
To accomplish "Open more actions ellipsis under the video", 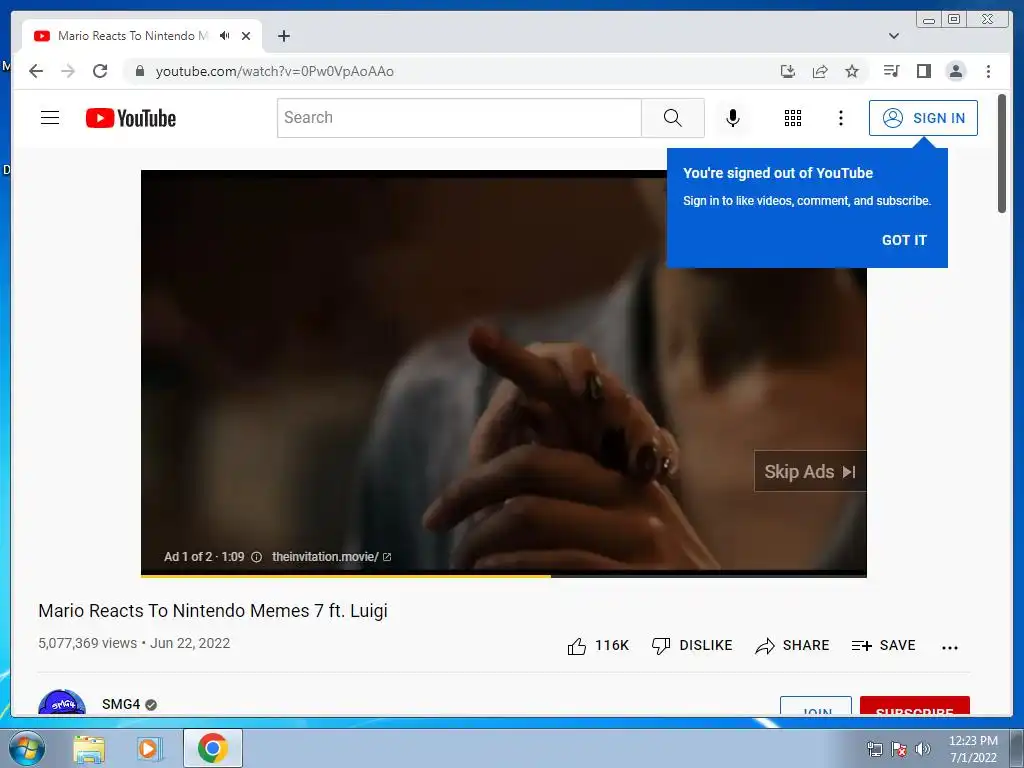I will 950,647.
